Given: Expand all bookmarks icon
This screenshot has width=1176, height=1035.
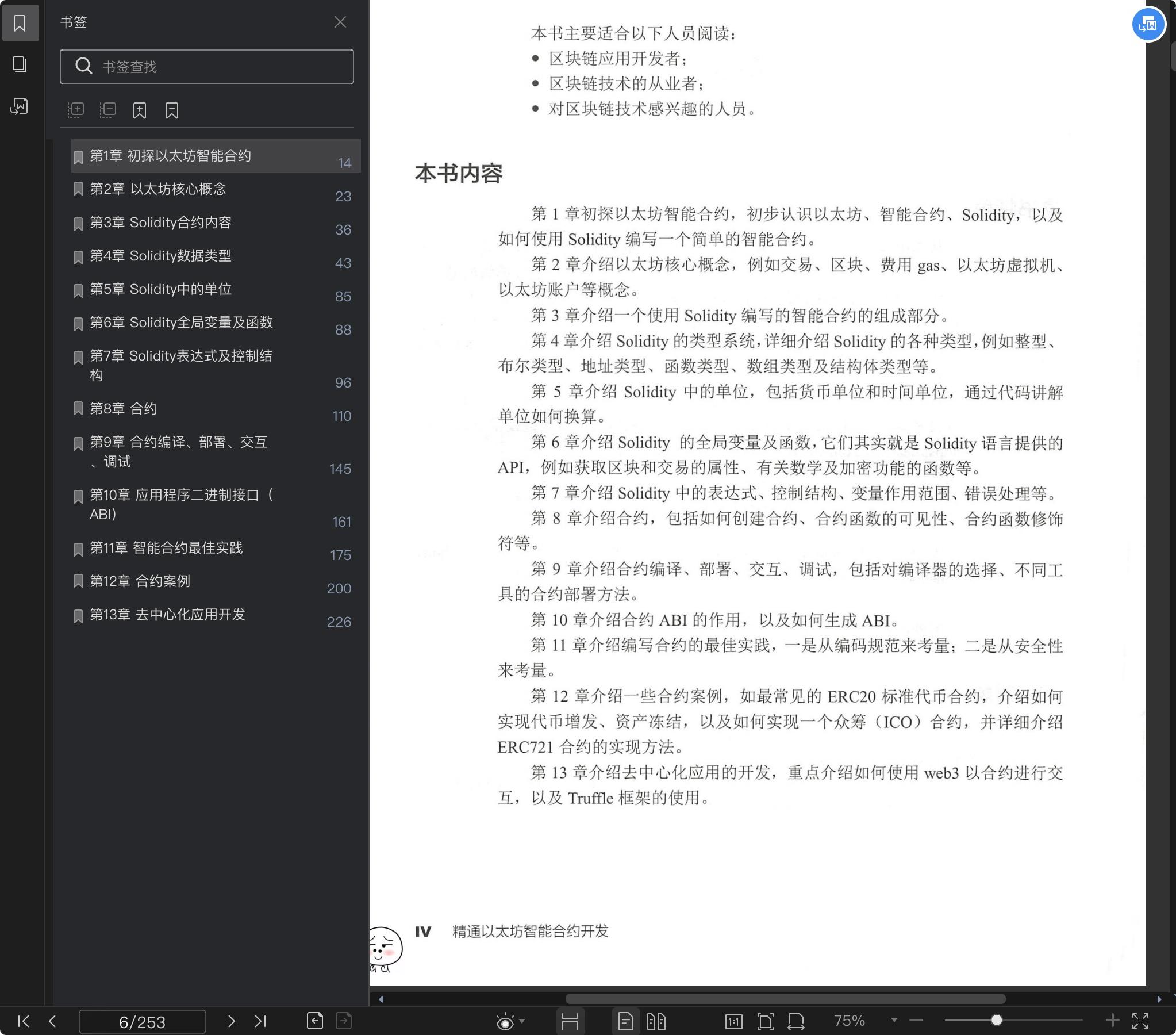Looking at the screenshot, I should click(x=75, y=110).
